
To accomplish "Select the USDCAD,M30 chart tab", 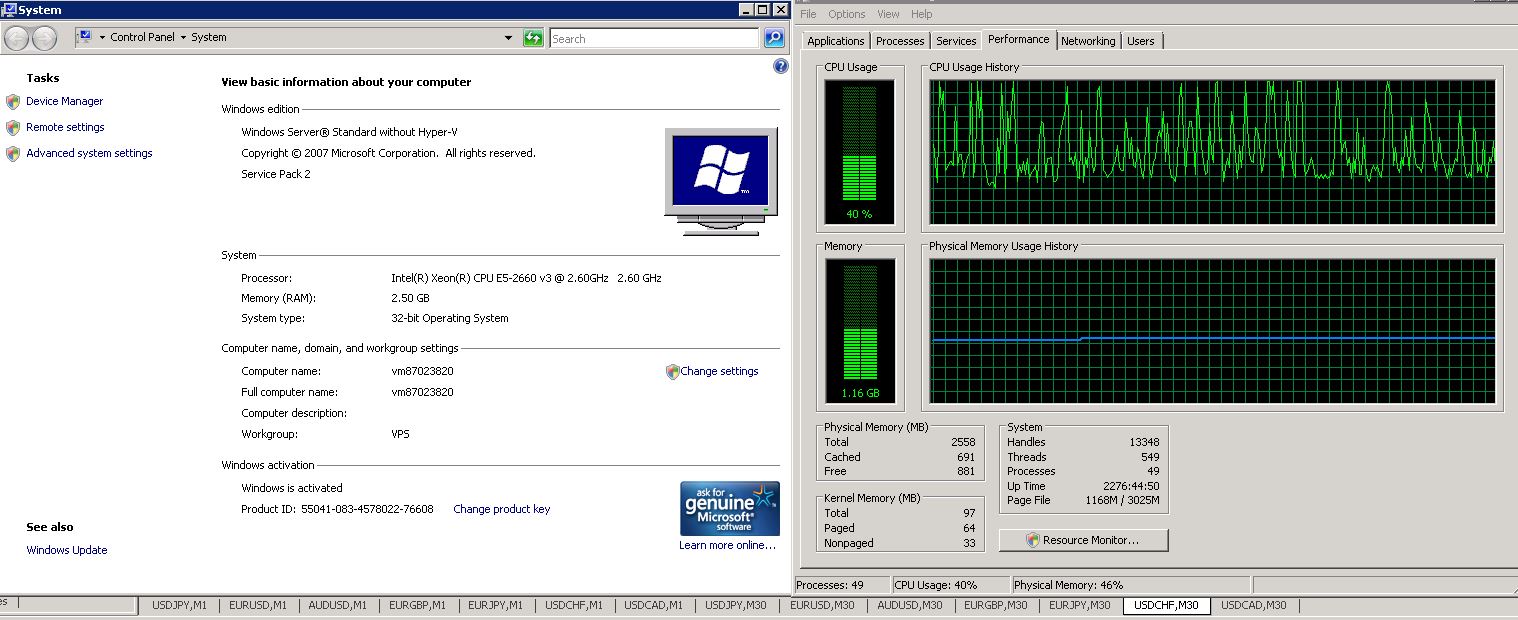I will 1253,605.
